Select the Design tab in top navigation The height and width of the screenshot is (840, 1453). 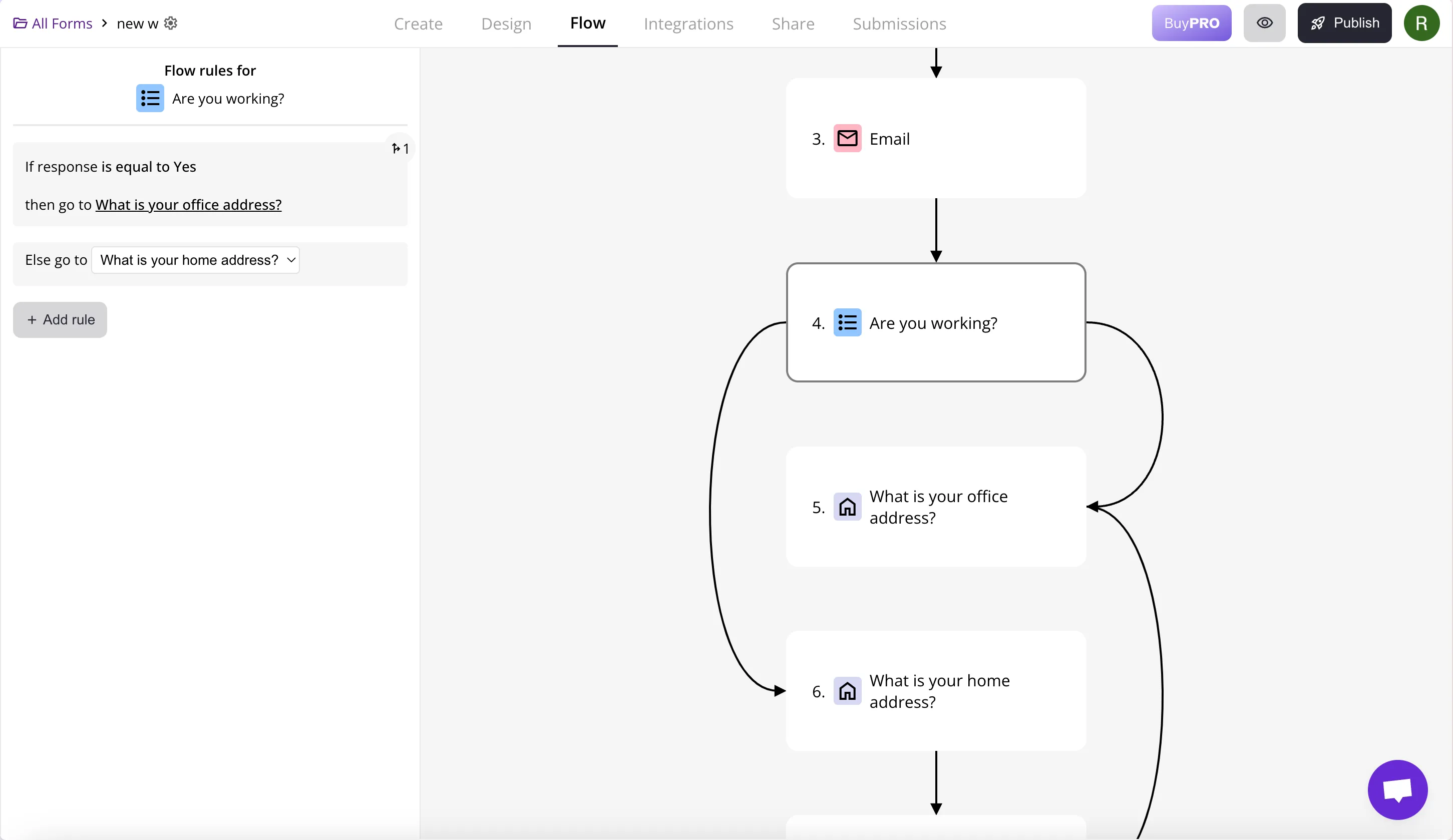[x=506, y=23]
